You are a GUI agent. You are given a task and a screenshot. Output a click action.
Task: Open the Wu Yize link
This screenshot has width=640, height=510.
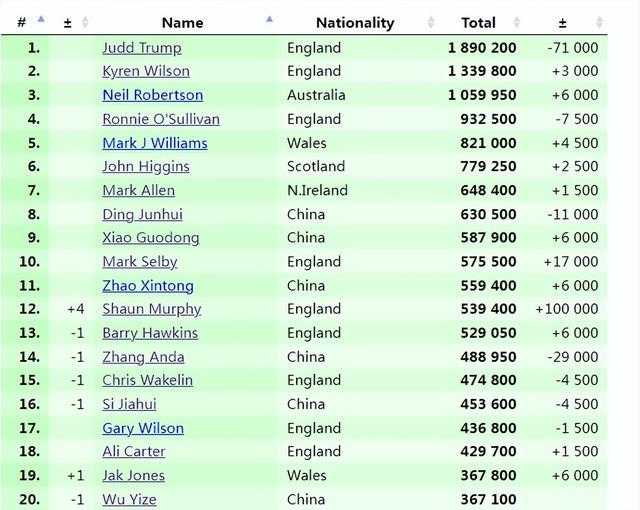[129, 499]
